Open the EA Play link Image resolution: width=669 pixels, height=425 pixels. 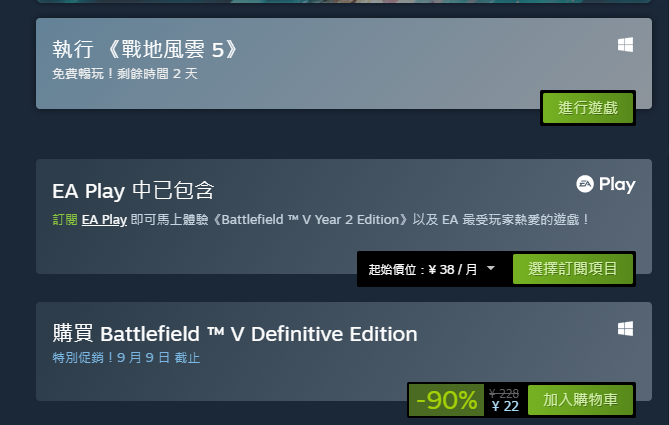click(104, 220)
